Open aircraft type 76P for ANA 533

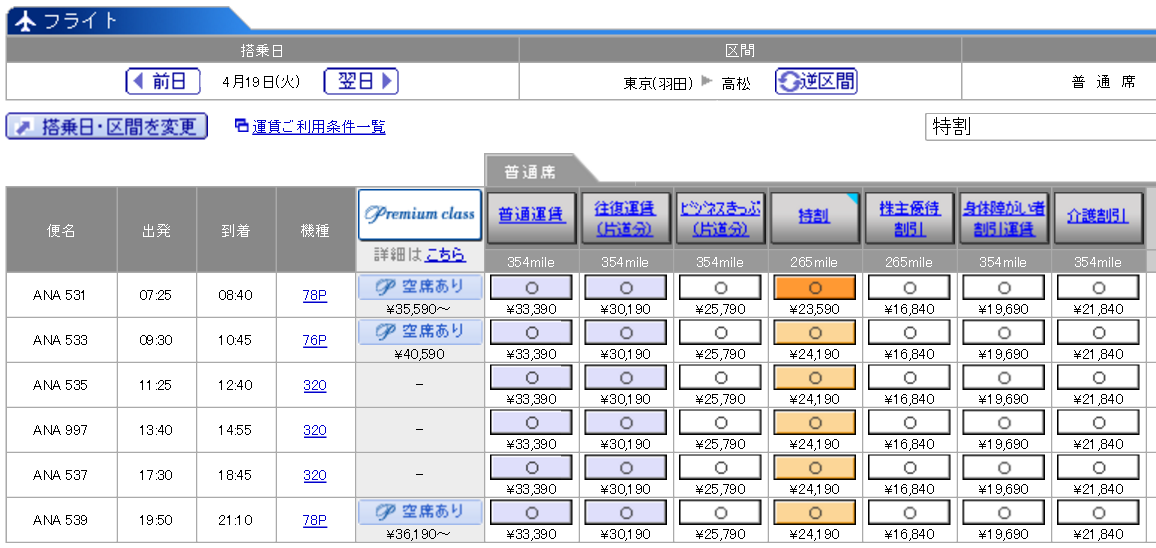(x=315, y=340)
